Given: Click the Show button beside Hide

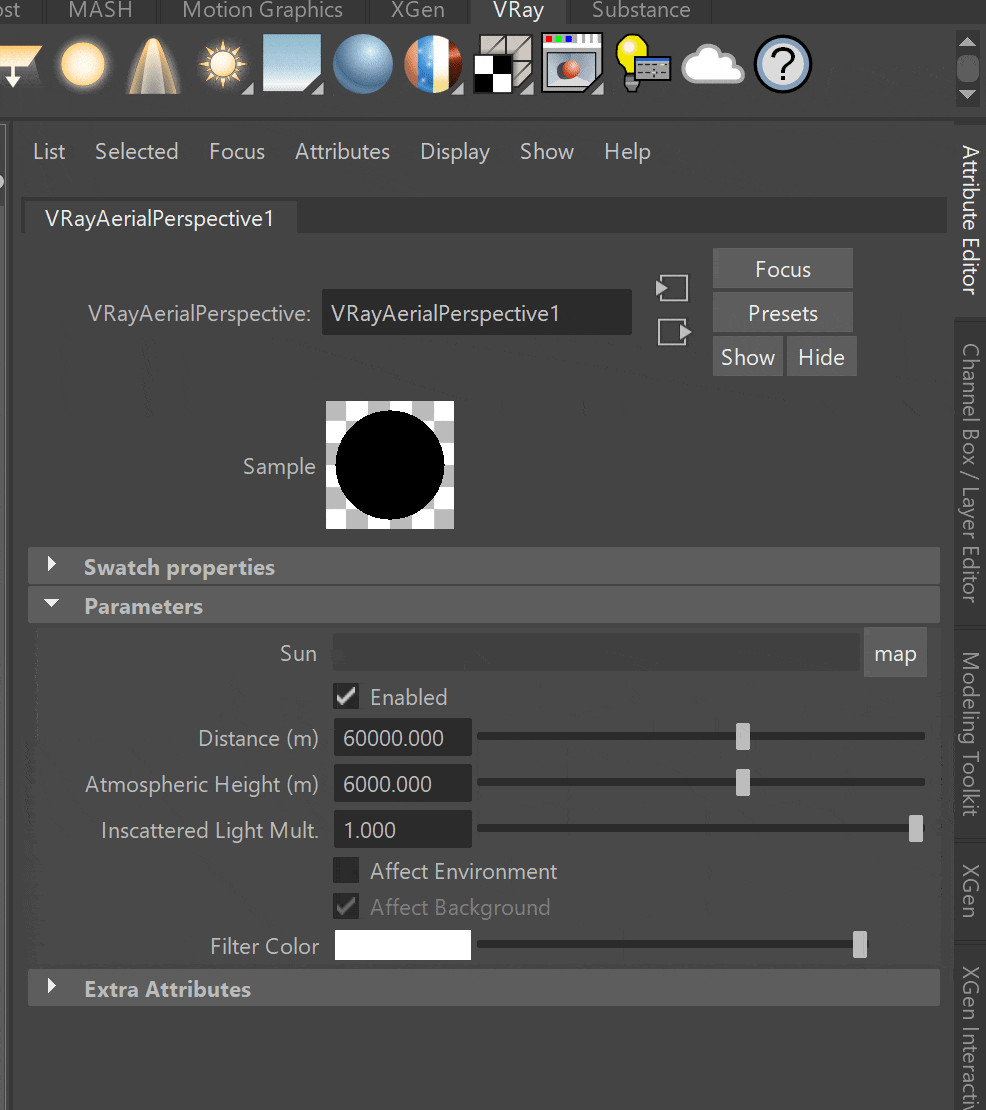Looking at the screenshot, I should coord(748,357).
